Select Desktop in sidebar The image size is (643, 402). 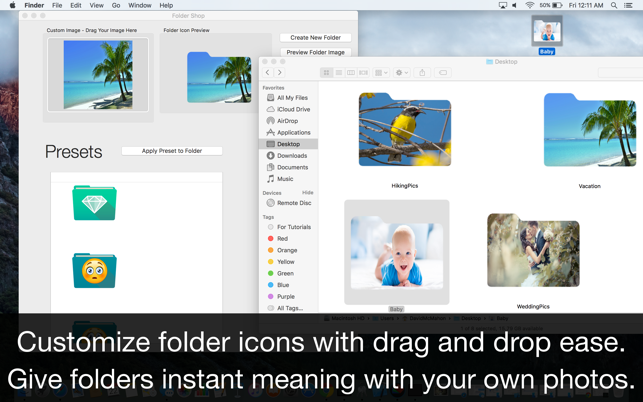click(x=289, y=144)
